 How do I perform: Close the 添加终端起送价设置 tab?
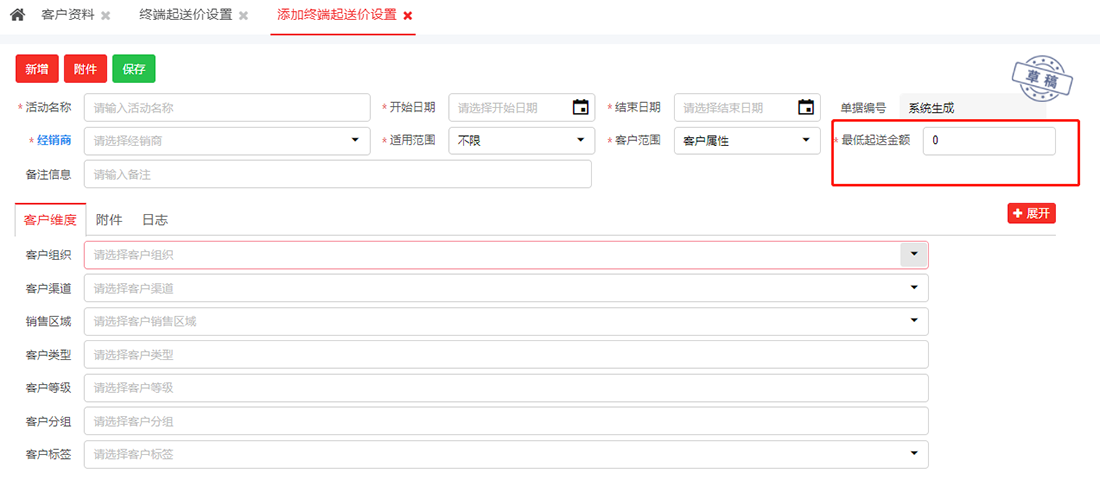[x=408, y=16]
